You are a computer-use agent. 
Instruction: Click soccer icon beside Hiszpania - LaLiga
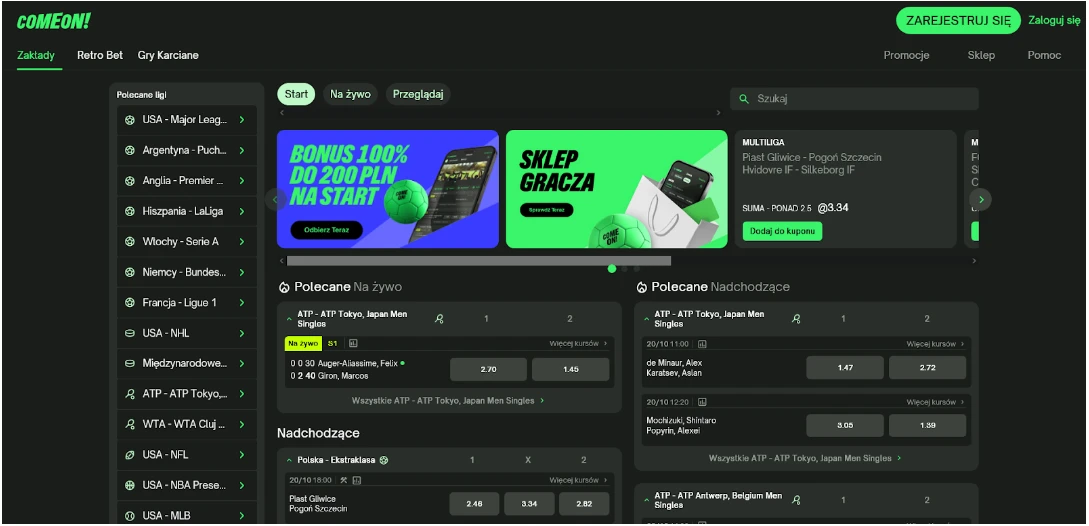click(129, 211)
